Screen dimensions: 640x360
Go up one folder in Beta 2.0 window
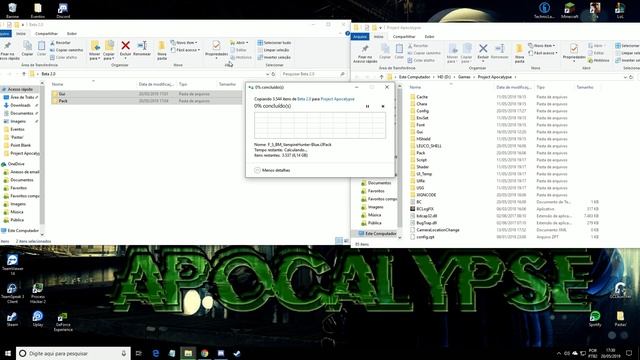[24, 74]
